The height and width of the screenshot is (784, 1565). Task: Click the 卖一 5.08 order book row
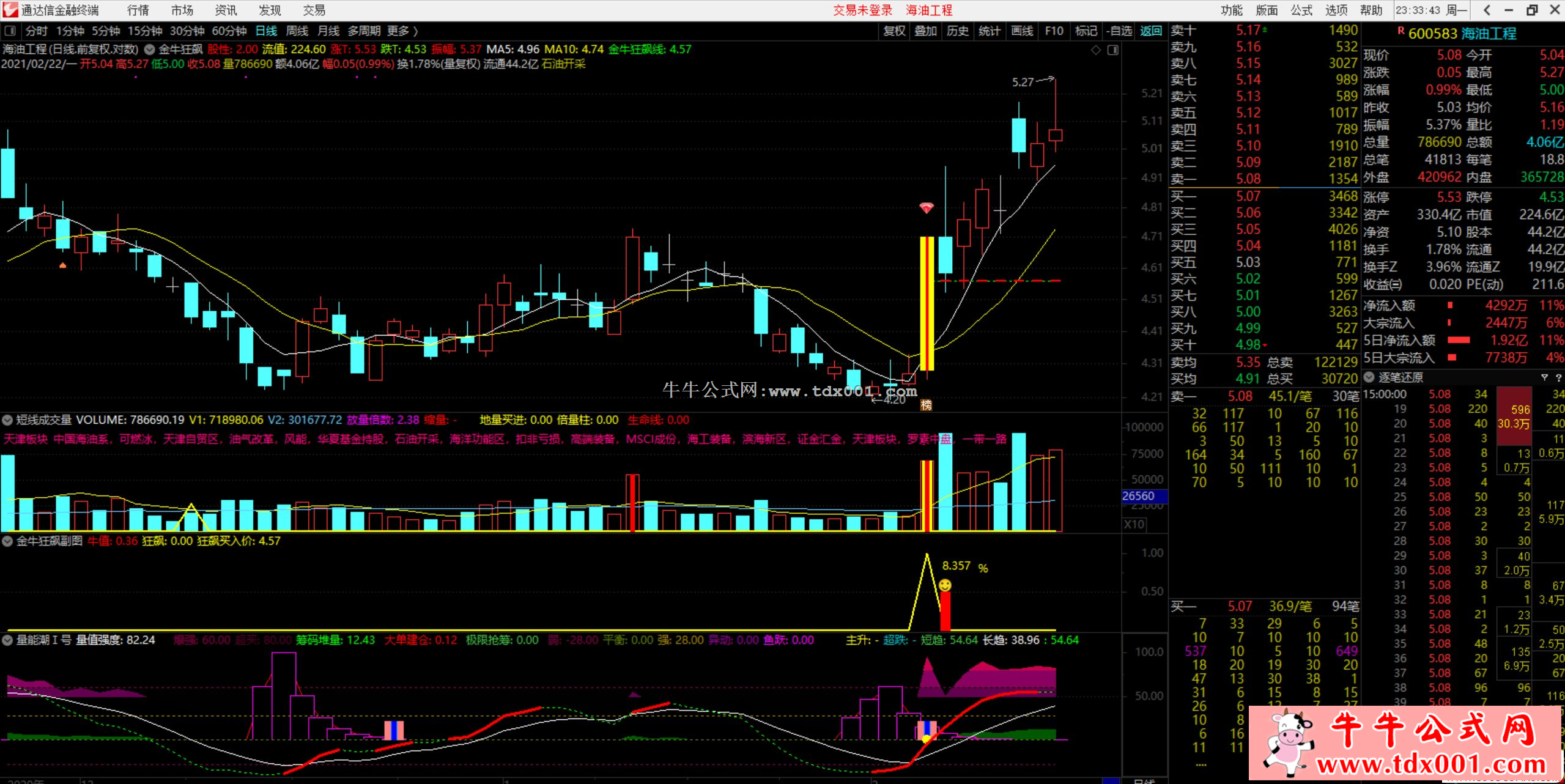pyautogui.click(x=1264, y=179)
